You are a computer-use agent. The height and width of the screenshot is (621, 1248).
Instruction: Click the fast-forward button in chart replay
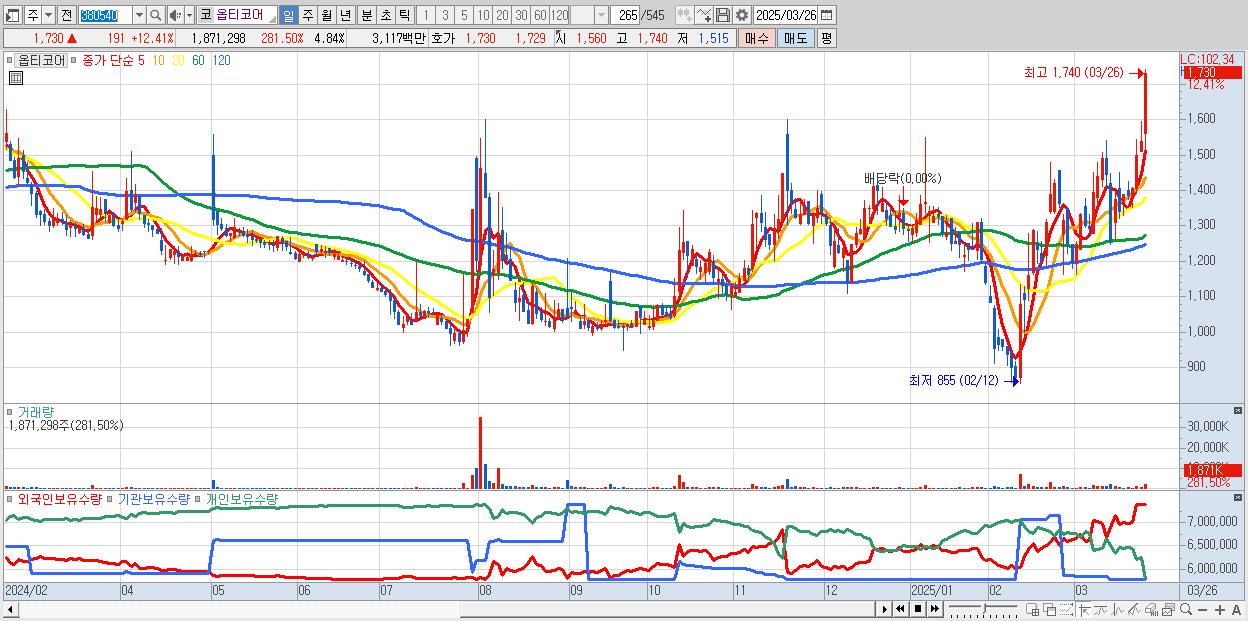click(x=934, y=609)
